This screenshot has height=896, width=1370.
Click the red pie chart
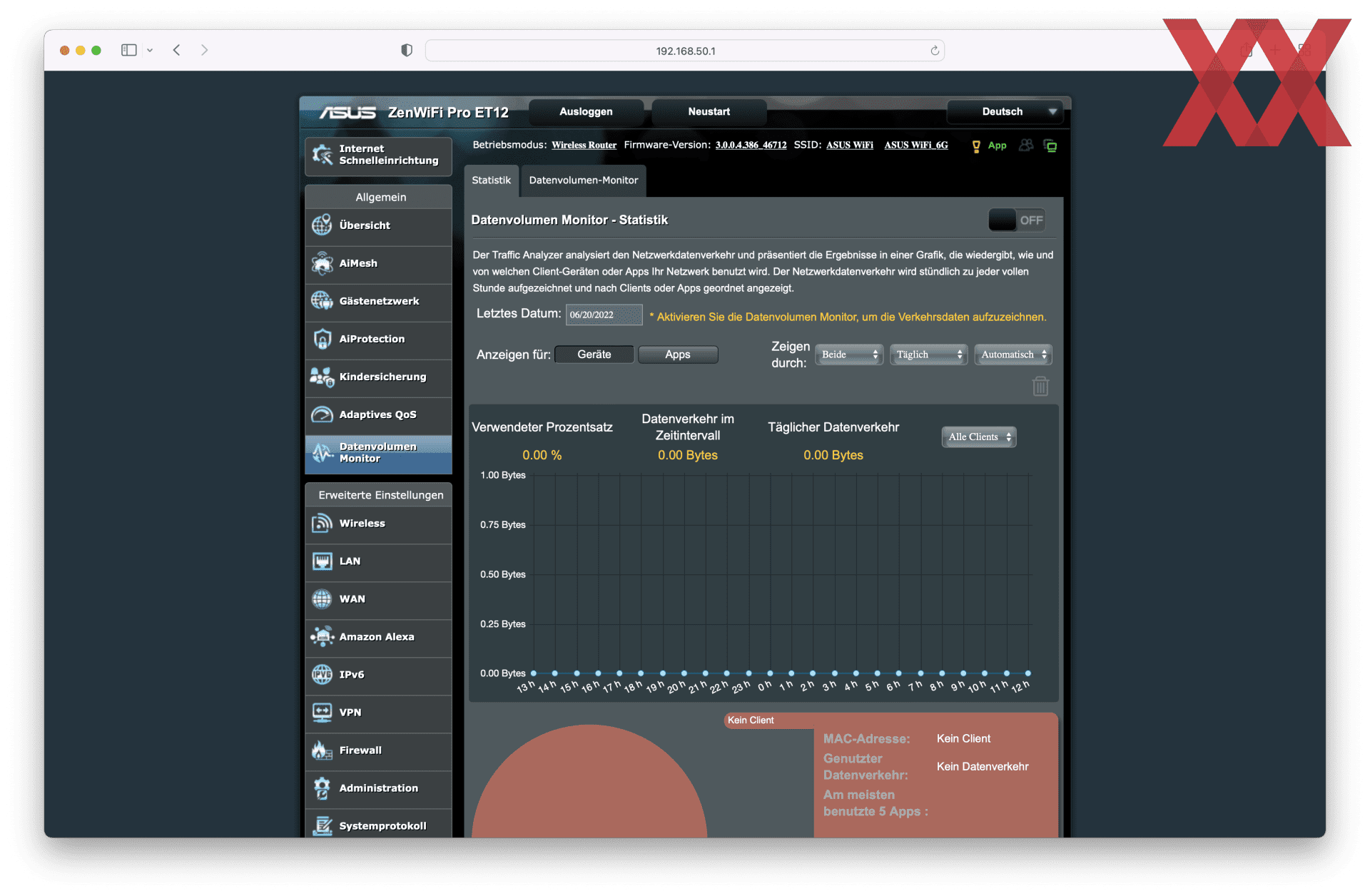click(589, 782)
